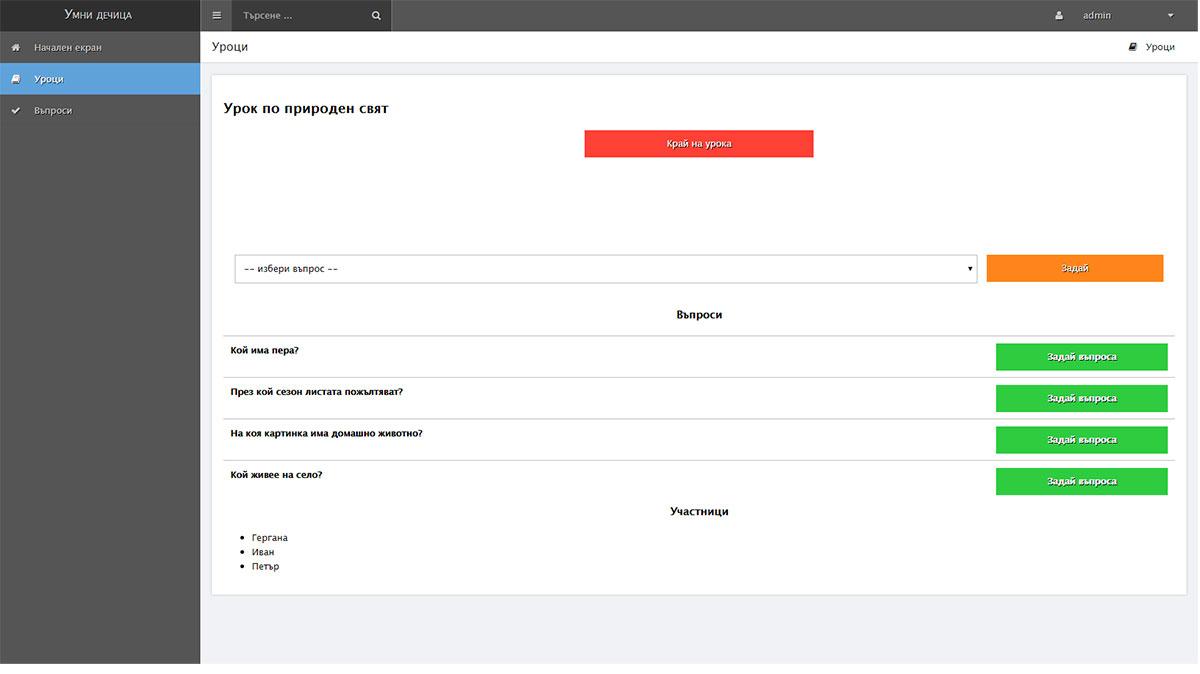Задай въпроса for 'Кой живее на село?'
Screen dimensions: 1200x674
[x=1082, y=481]
